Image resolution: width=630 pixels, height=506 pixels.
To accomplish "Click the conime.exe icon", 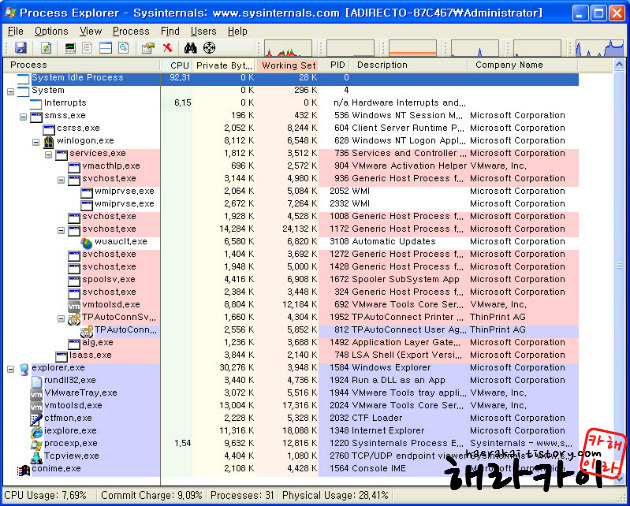I will 24,469.
